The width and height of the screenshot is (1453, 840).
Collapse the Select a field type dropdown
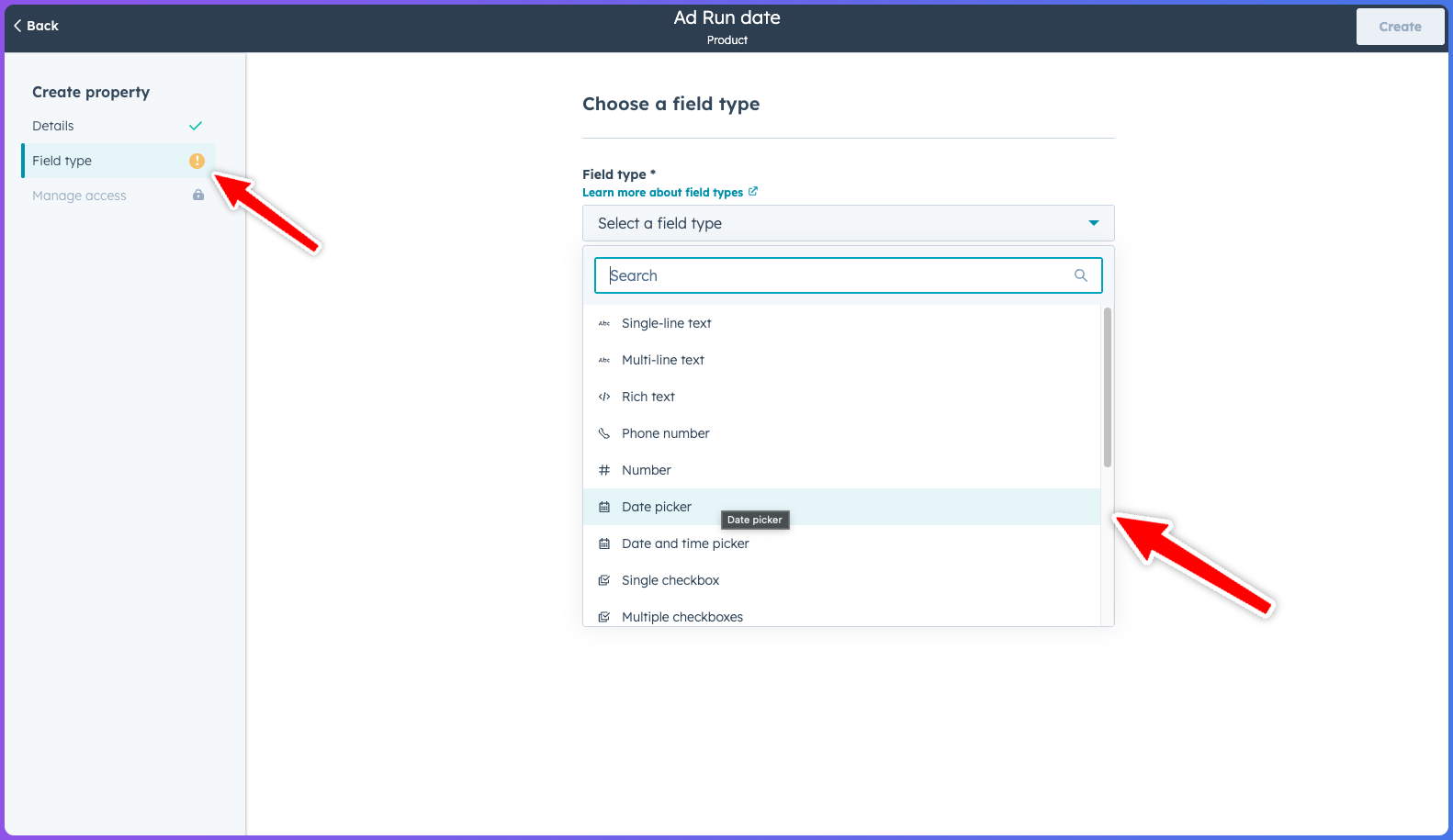[x=848, y=223]
